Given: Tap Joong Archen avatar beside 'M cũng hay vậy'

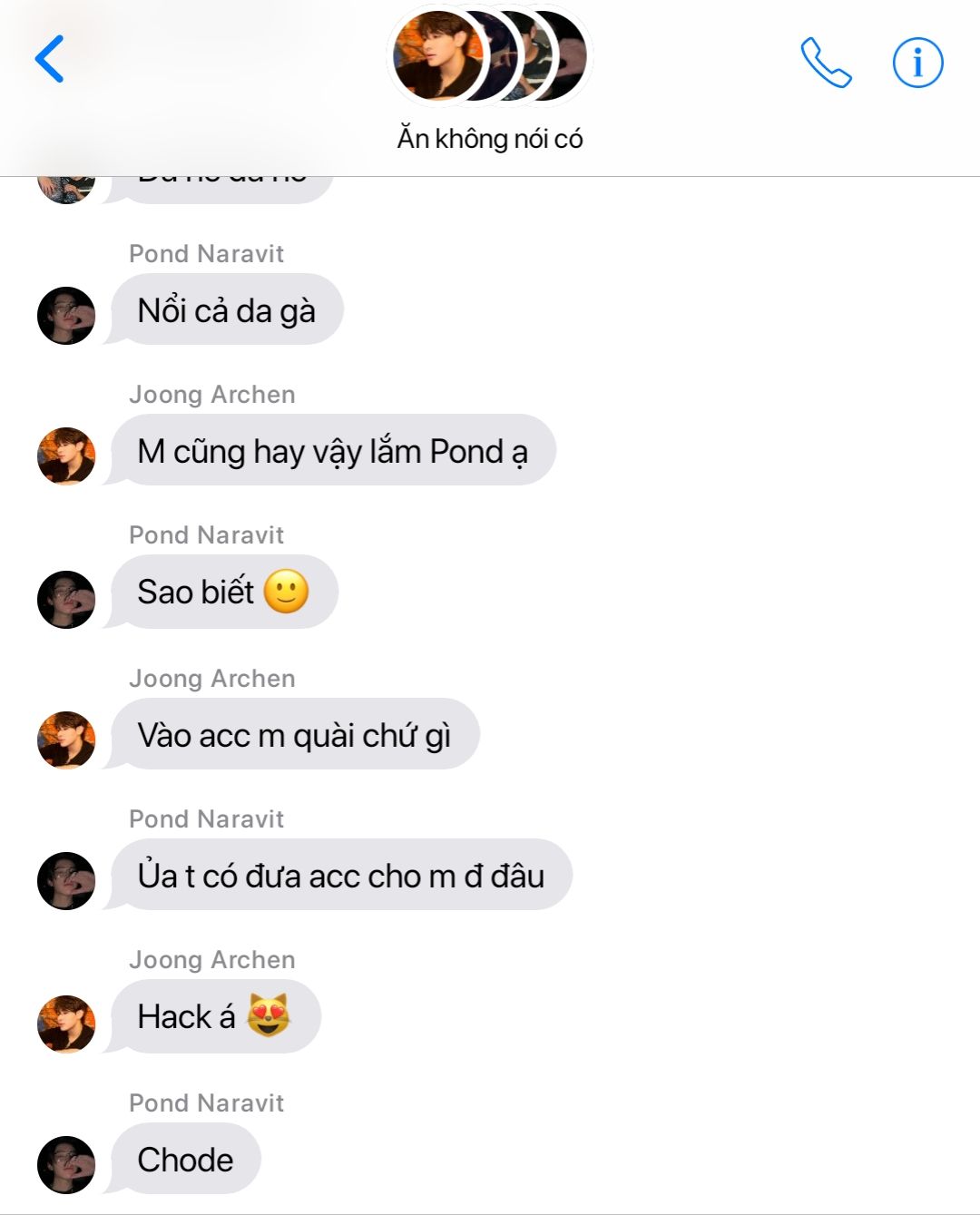Looking at the screenshot, I should 66,456.
